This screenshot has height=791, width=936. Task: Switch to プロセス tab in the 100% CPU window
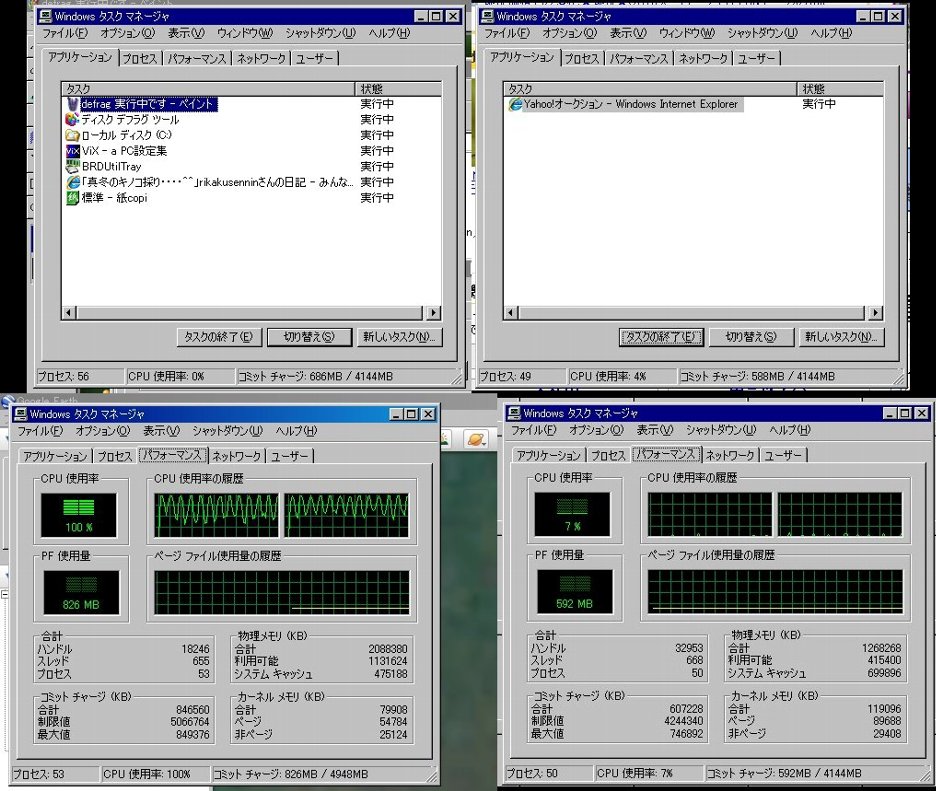115,456
